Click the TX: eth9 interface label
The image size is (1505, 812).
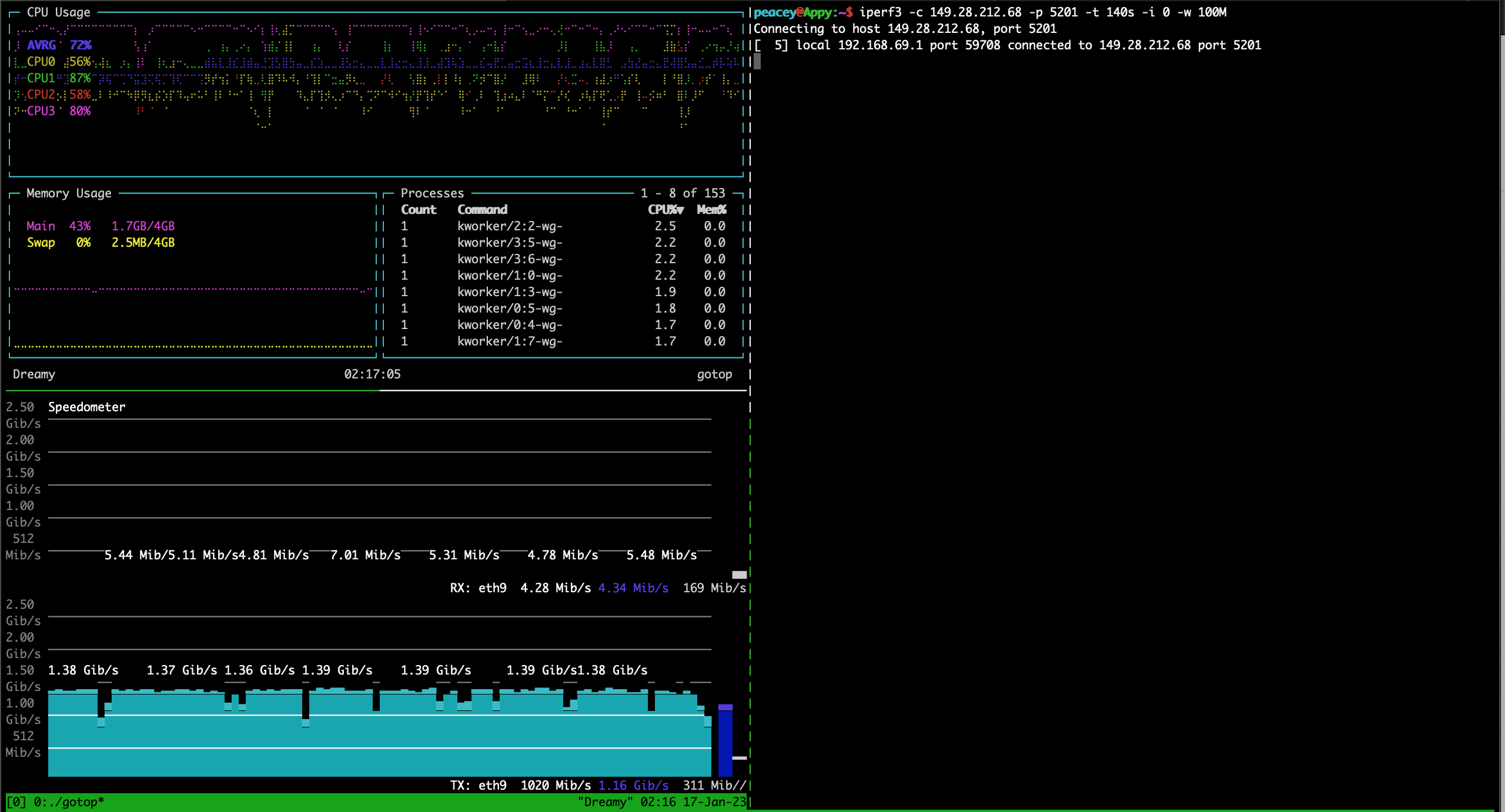click(479, 786)
